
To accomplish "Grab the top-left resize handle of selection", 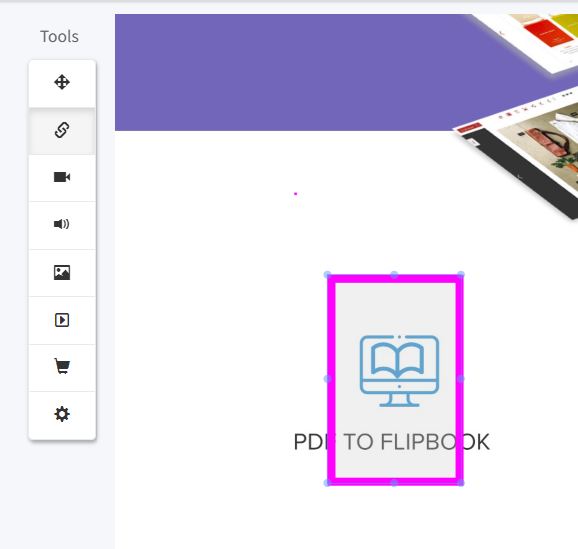I will coord(327,275).
